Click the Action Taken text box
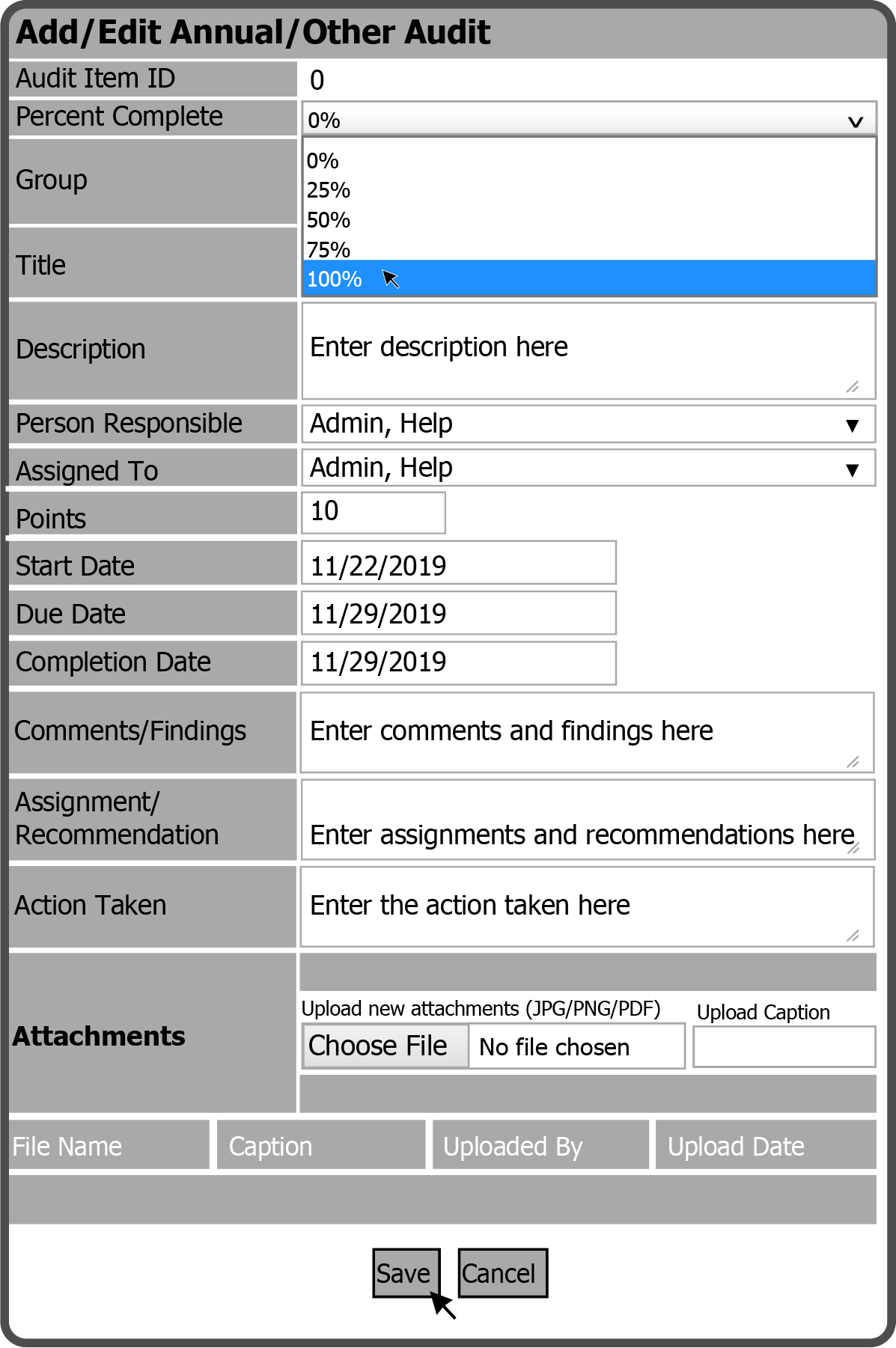 point(587,906)
